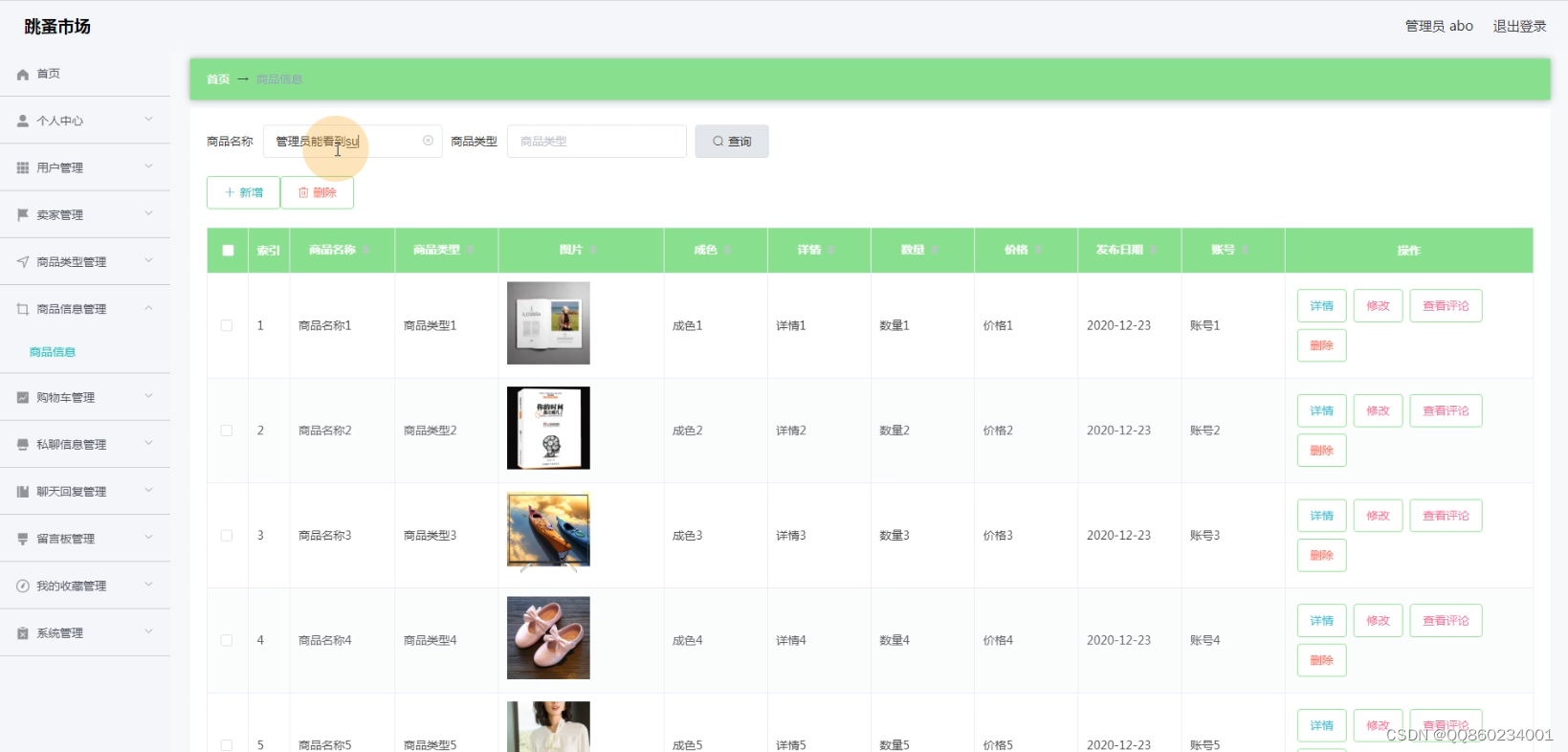Open the pink shoes thumbnail in row 4
This screenshot has width=1568, height=752.
(548, 638)
